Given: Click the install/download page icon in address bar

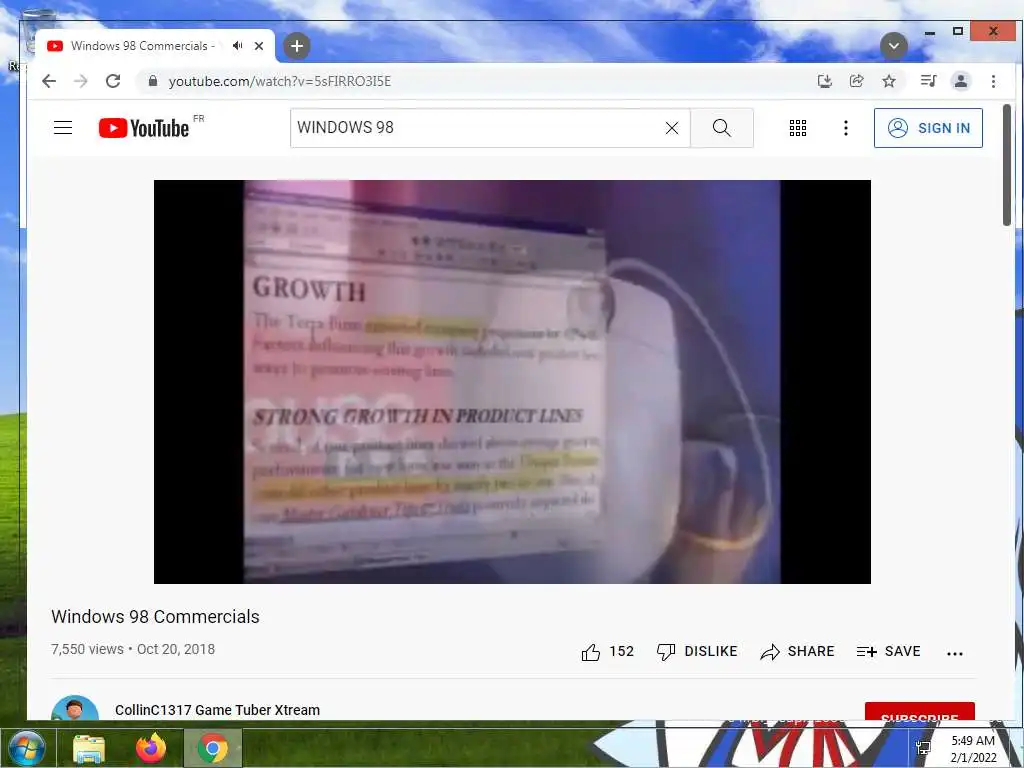Looking at the screenshot, I should click(825, 81).
